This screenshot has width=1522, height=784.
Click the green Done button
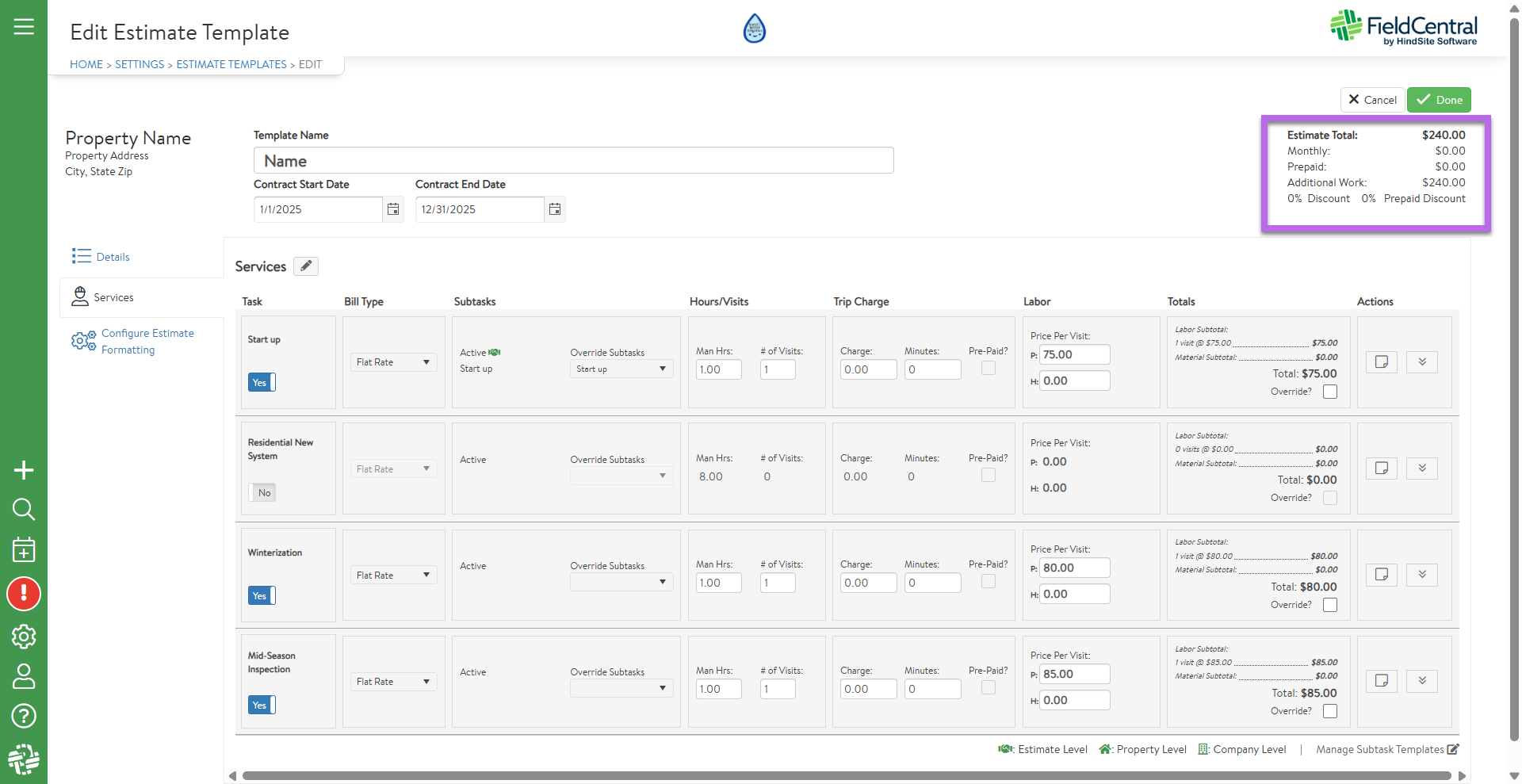coord(1439,100)
